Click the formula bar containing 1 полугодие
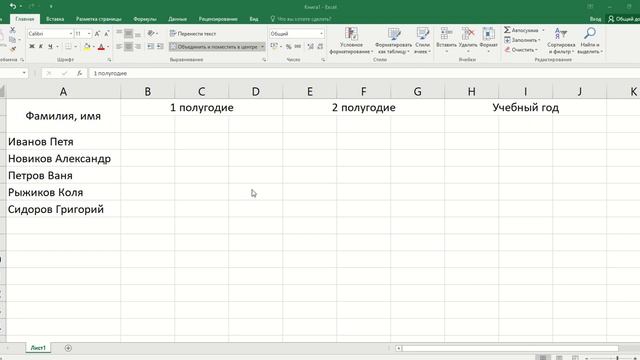 [363, 73]
